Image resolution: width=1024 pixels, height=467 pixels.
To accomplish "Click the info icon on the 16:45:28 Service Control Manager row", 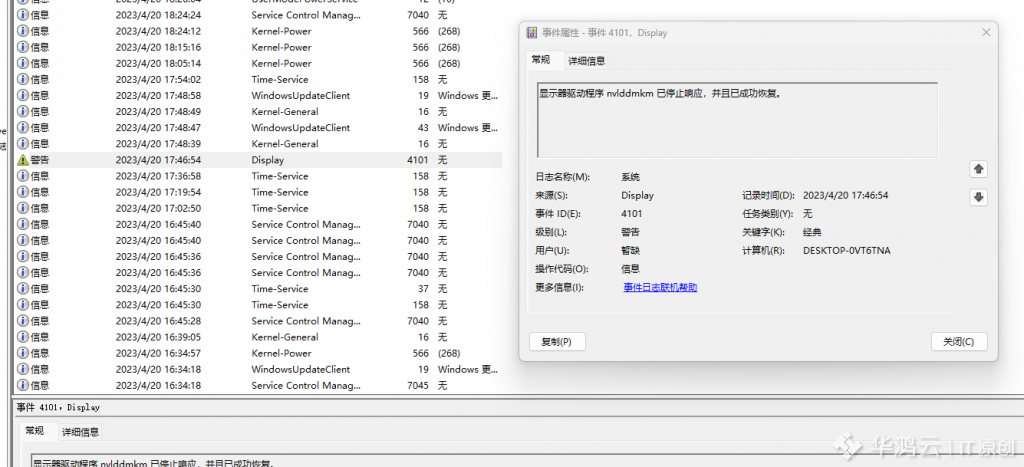I will click(23, 321).
